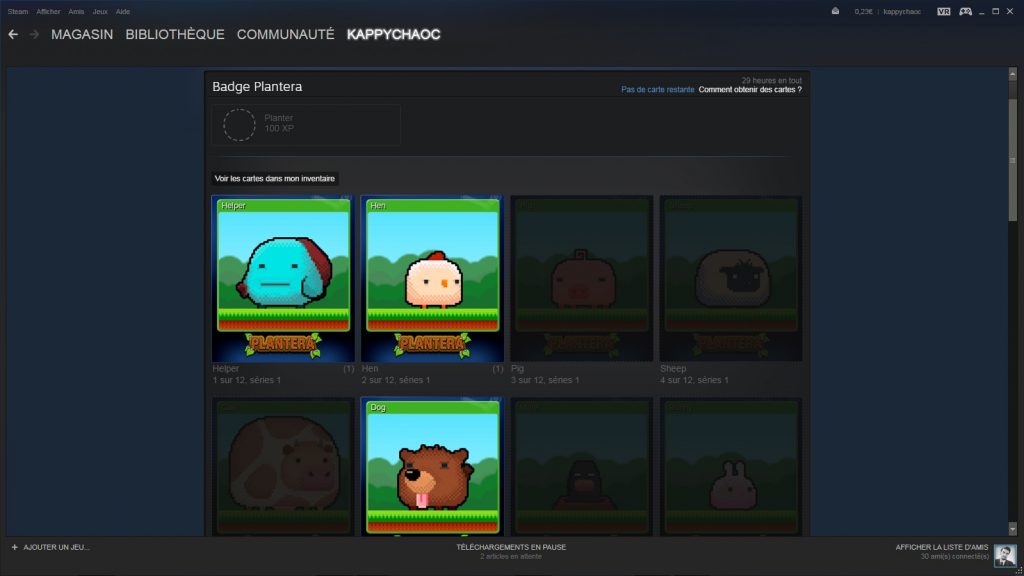Expand the kappychaoc account dropdown
The image size is (1024, 576).
[902, 11]
